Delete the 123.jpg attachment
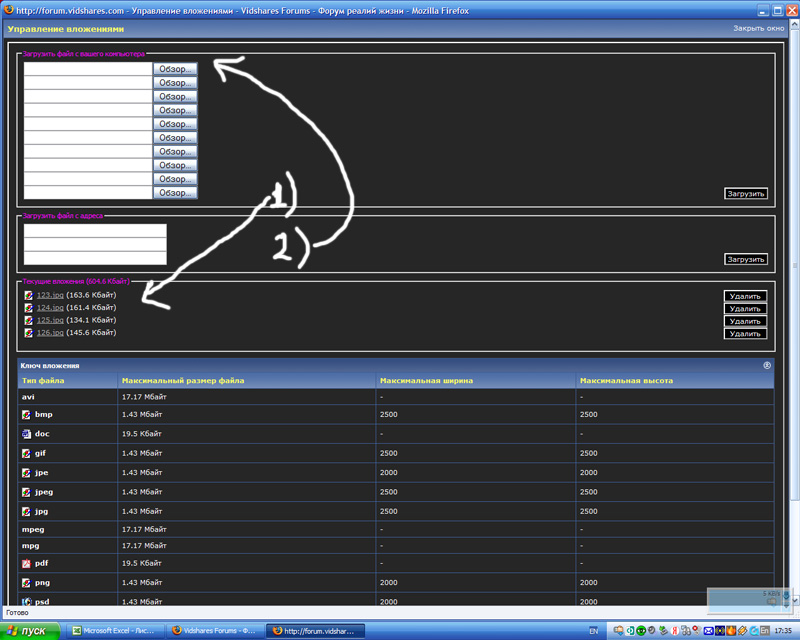The width and height of the screenshot is (800, 640). tap(745, 297)
